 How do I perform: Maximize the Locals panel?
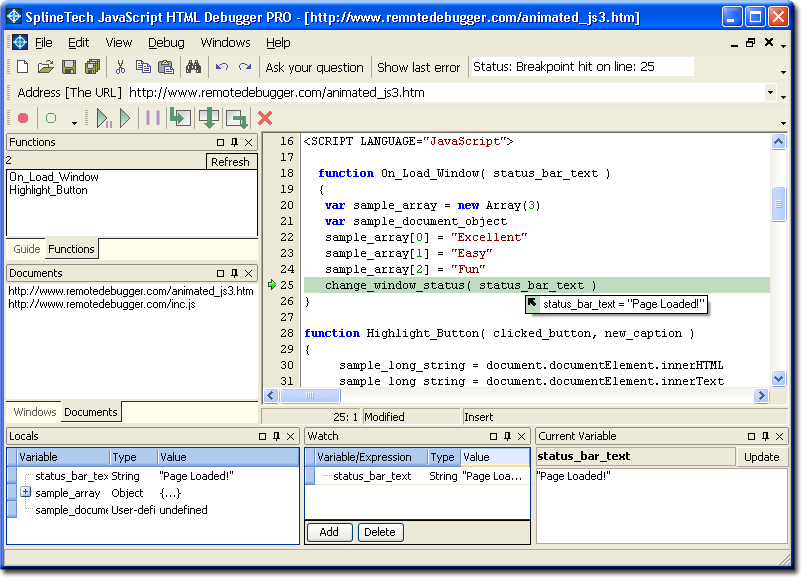pos(262,436)
